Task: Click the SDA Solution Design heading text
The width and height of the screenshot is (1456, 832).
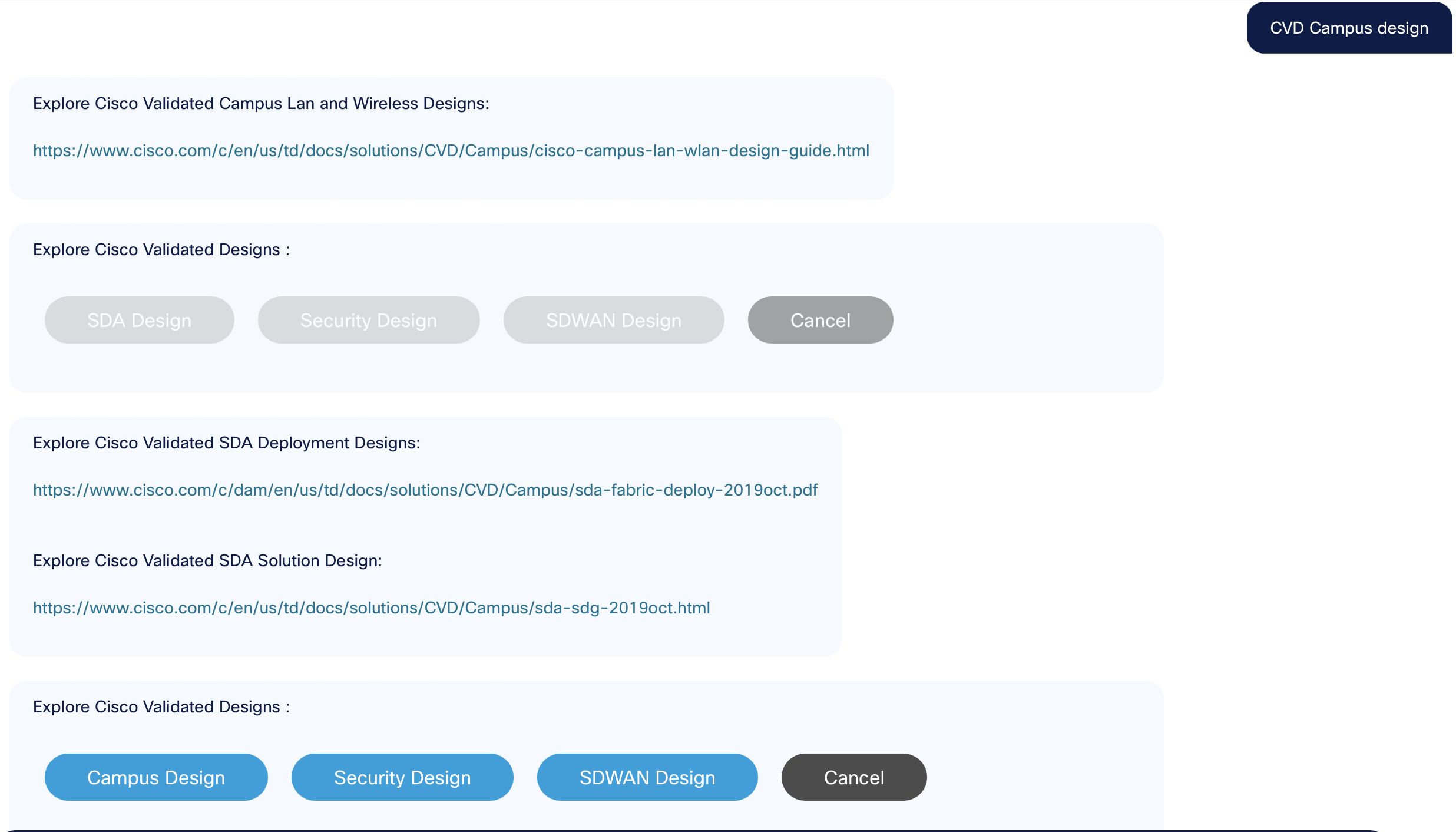Action: point(207,561)
